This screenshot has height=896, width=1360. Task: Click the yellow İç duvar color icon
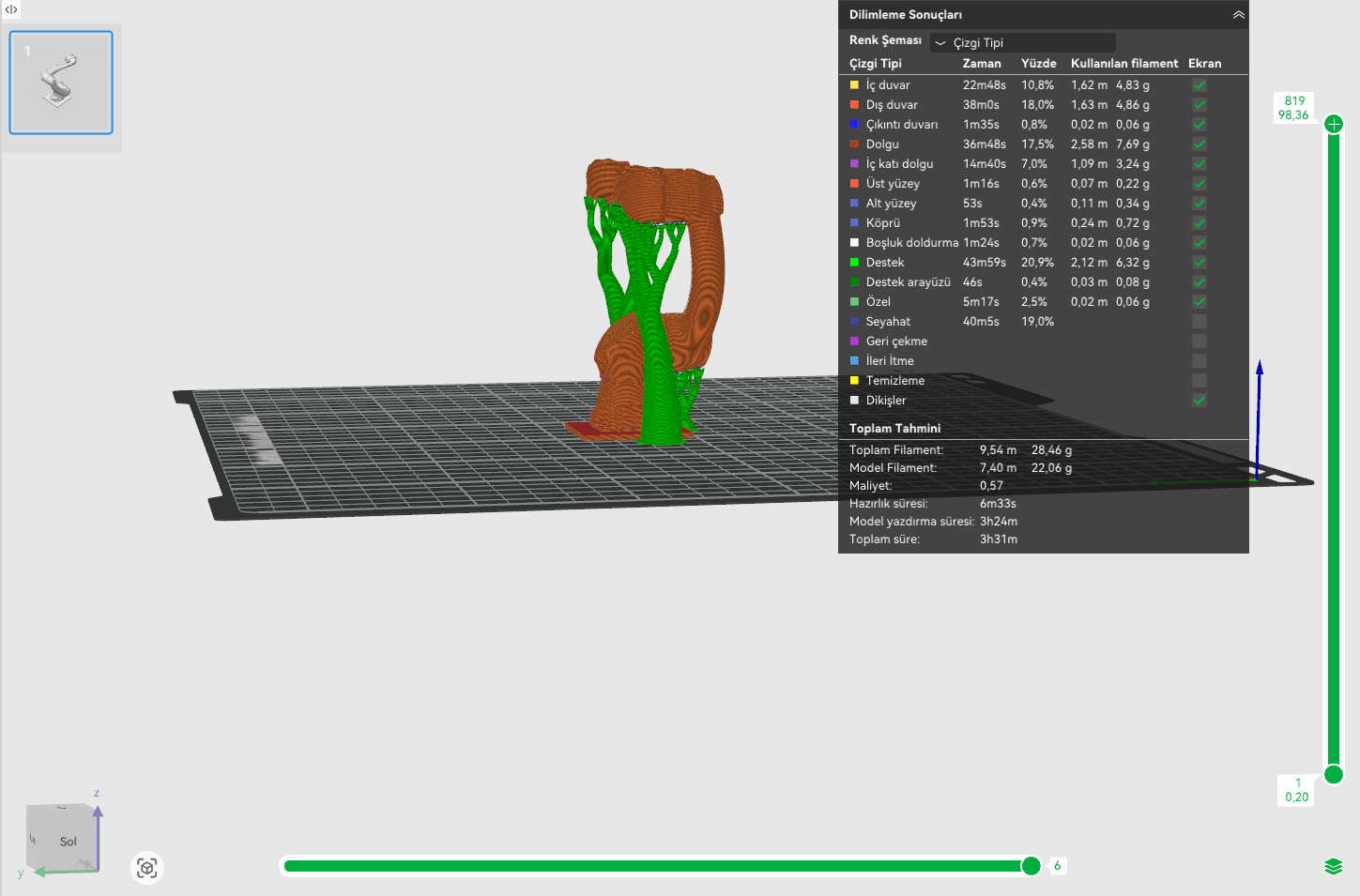[854, 85]
